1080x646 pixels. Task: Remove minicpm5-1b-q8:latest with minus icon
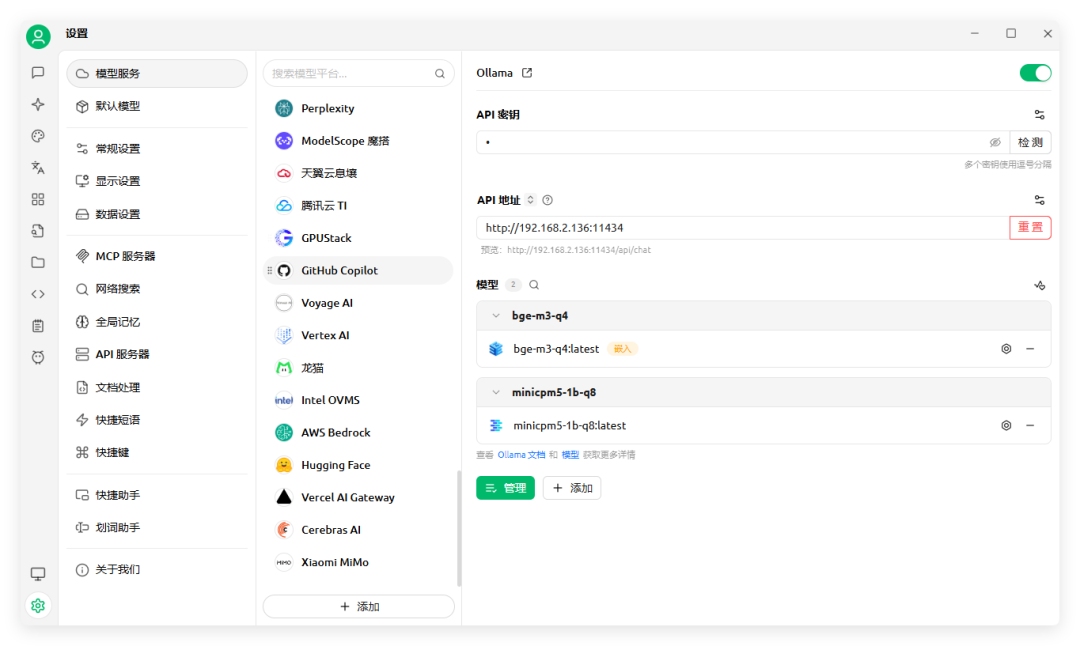click(1030, 426)
